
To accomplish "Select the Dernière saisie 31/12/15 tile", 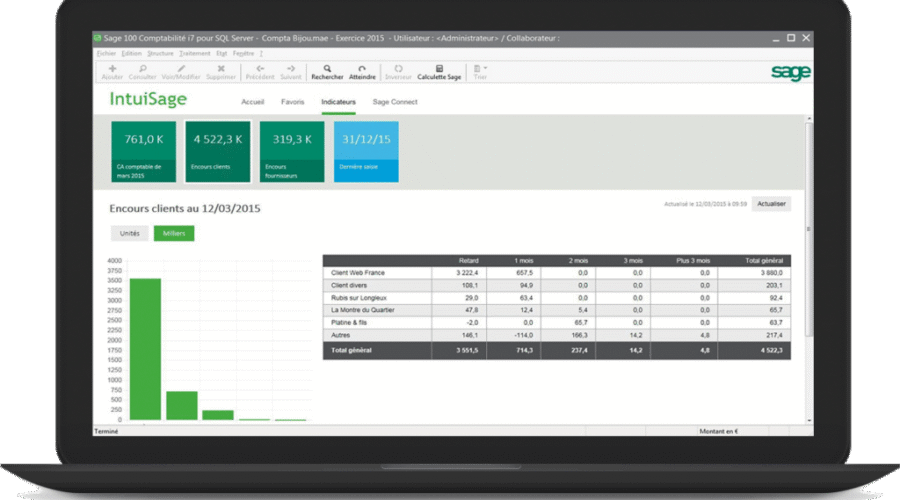I will [x=366, y=152].
